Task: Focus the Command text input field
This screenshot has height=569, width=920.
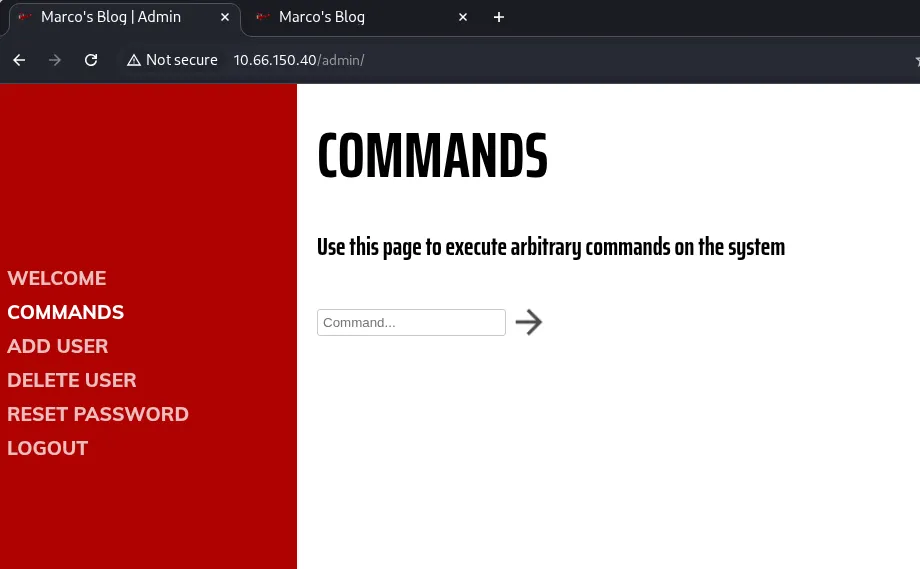Action: (411, 322)
